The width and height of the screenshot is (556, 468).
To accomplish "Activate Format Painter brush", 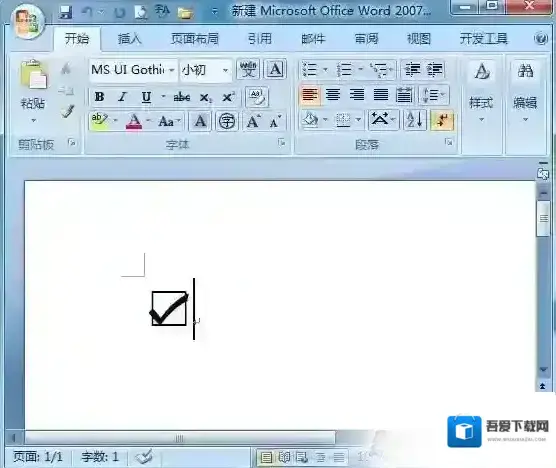I will (x=67, y=111).
